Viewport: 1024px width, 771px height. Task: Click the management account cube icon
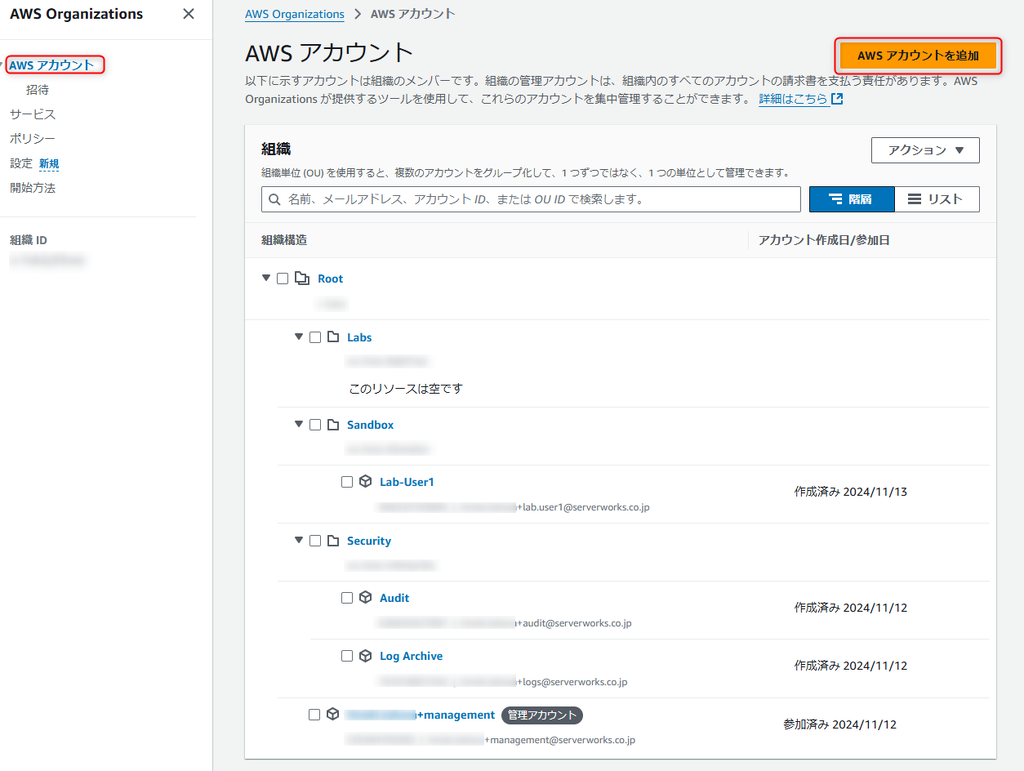pos(333,714)
